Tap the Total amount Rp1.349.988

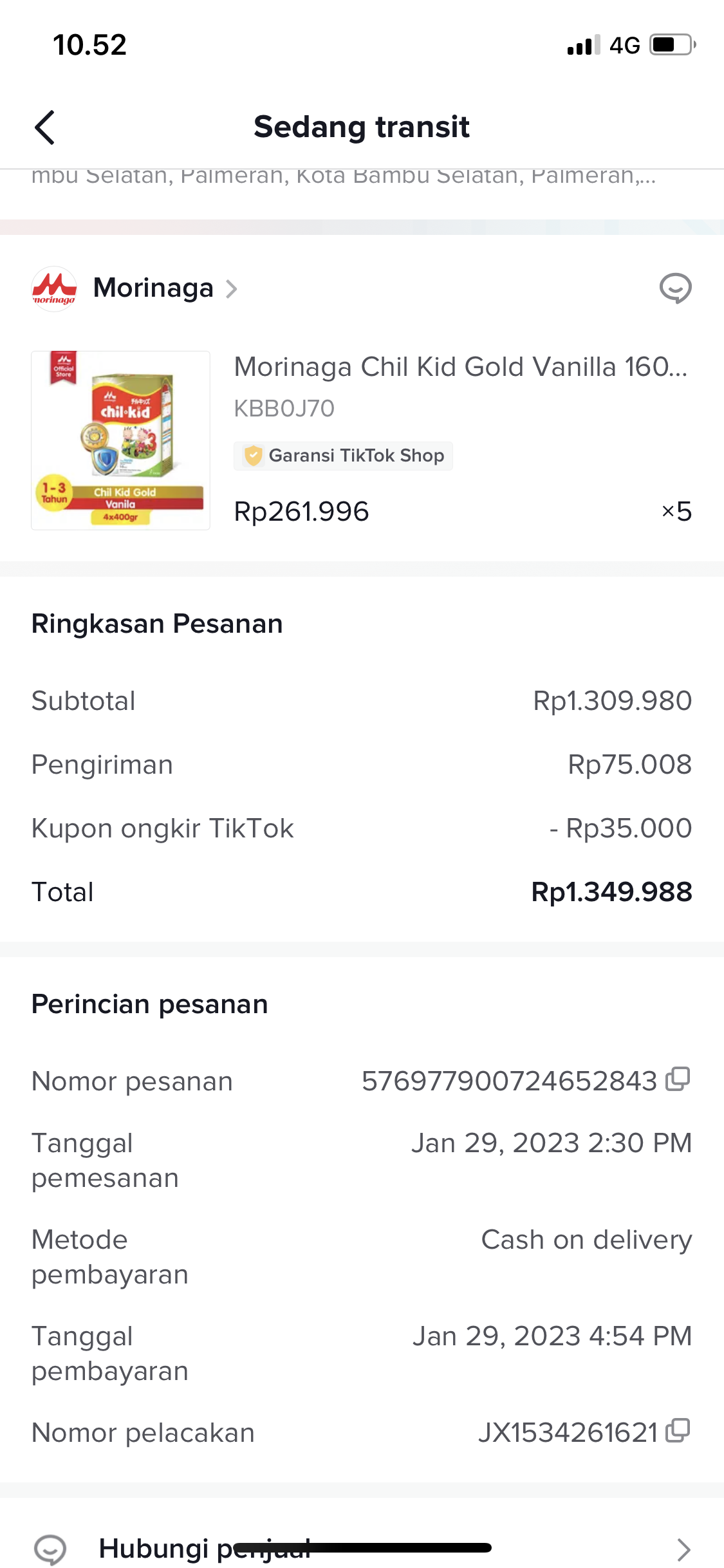click(x=611, y=892)
